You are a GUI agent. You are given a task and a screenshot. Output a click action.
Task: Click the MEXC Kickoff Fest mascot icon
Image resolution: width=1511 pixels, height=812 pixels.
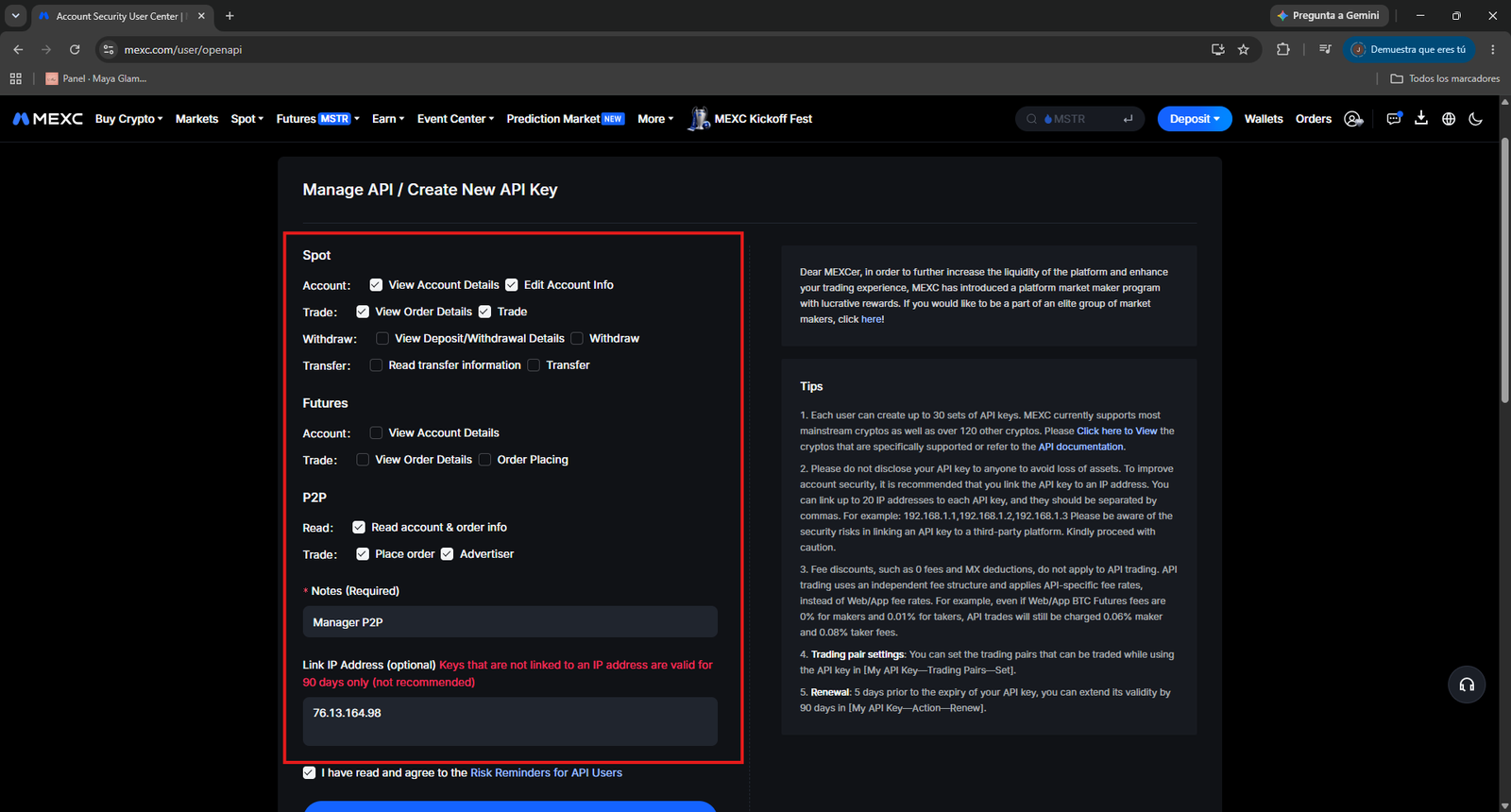(699, 119)
